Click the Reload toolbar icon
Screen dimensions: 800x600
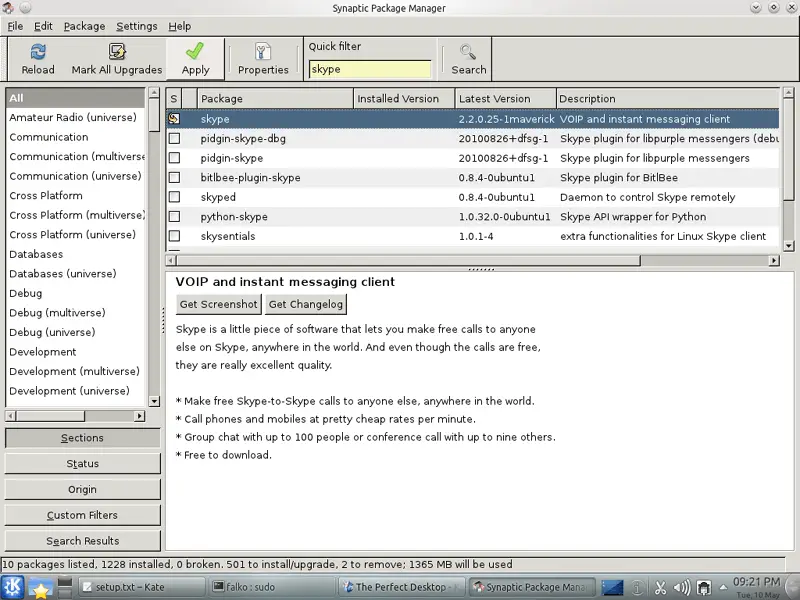click(x=38, y=52)
